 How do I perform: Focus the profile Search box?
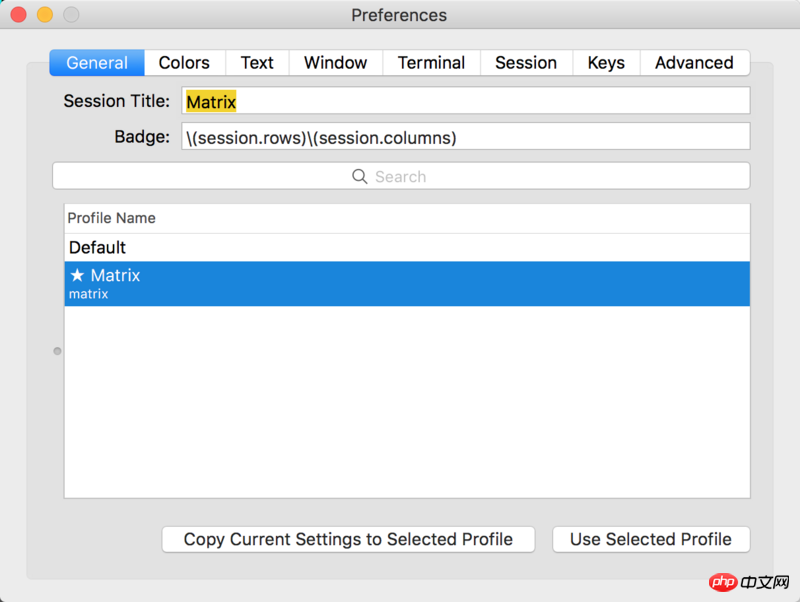(401, 176)
